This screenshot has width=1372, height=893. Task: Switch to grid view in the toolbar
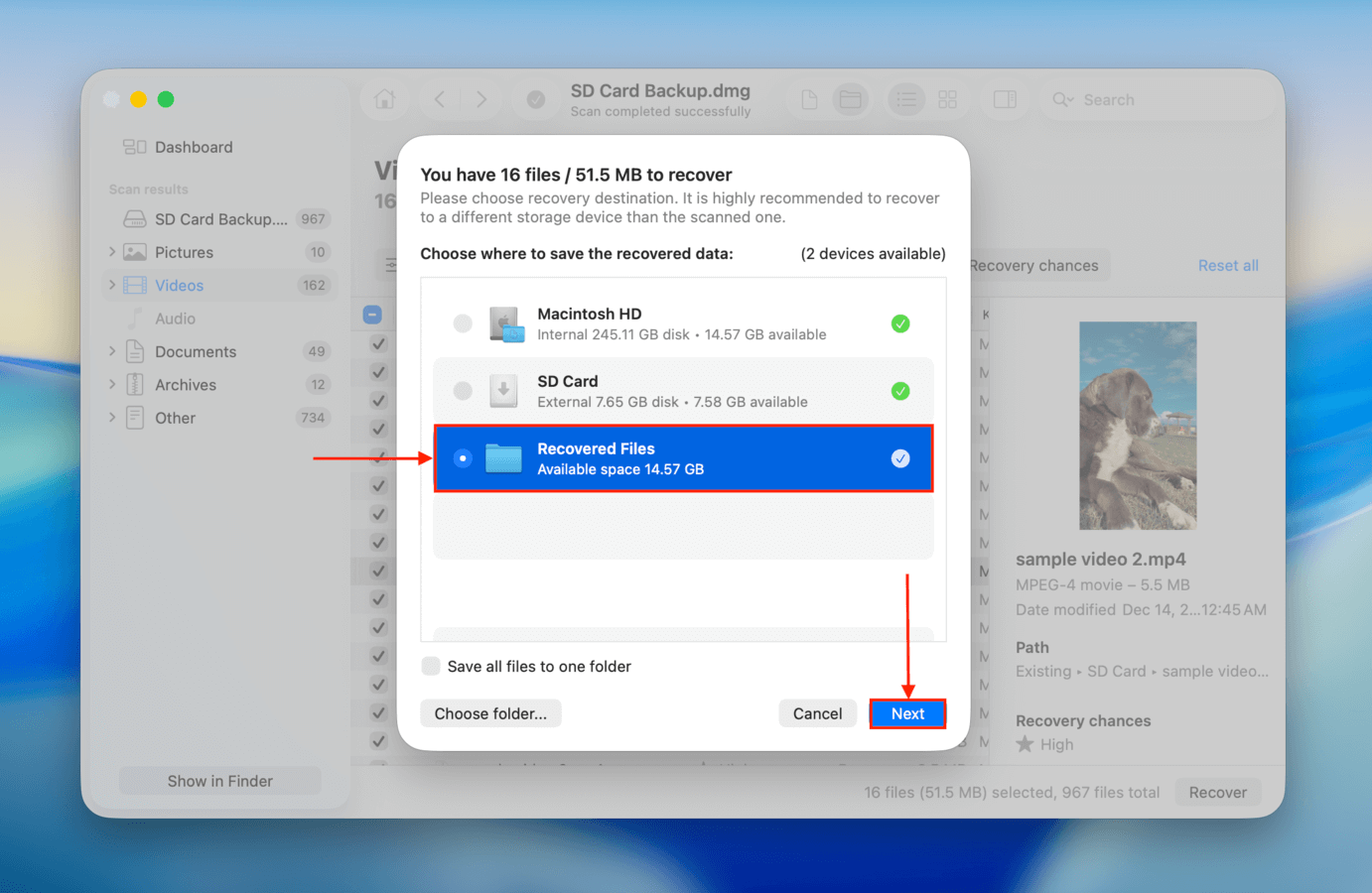coord(946,99)
